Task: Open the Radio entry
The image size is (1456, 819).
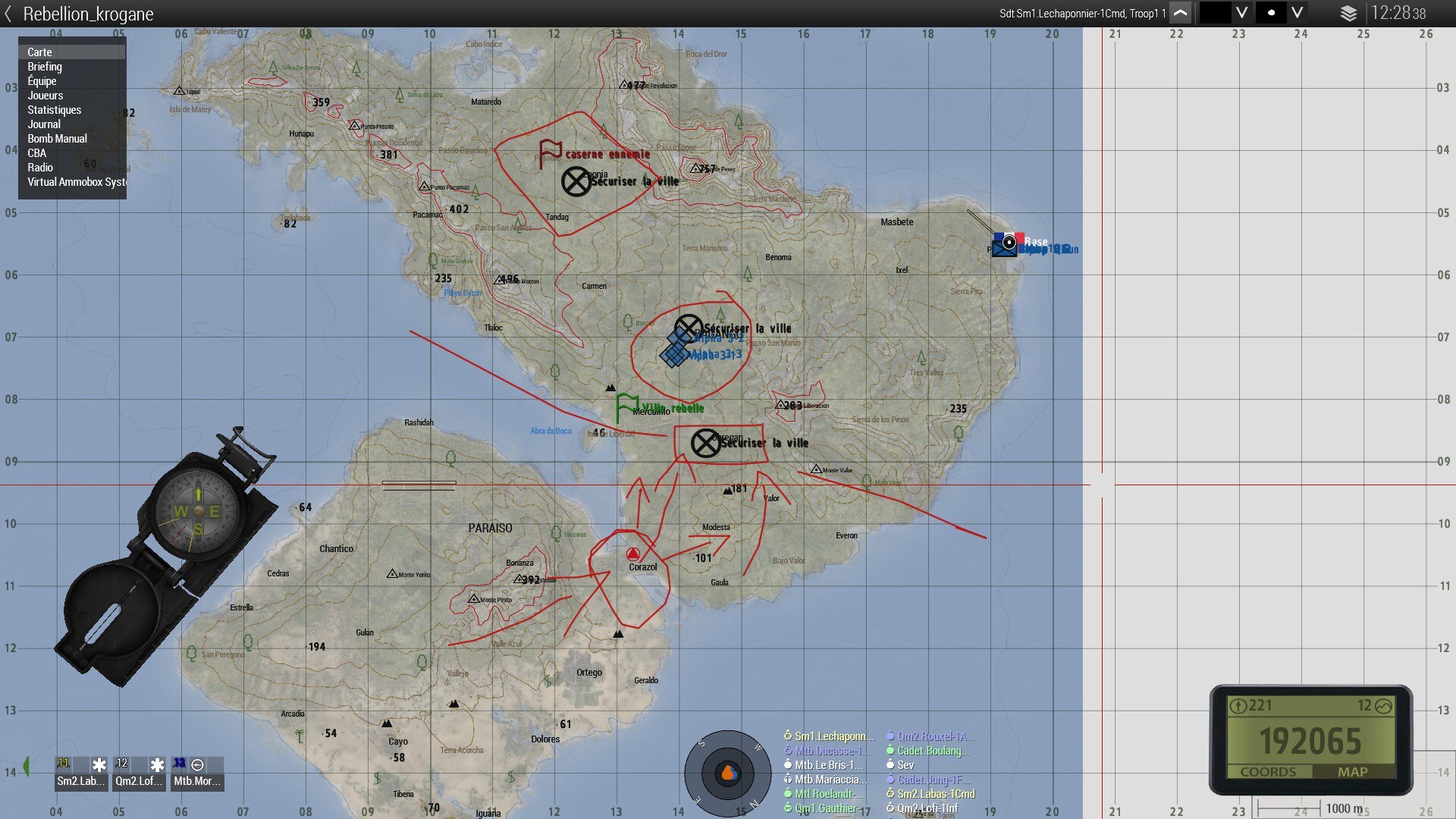Action: coord(72,168)
